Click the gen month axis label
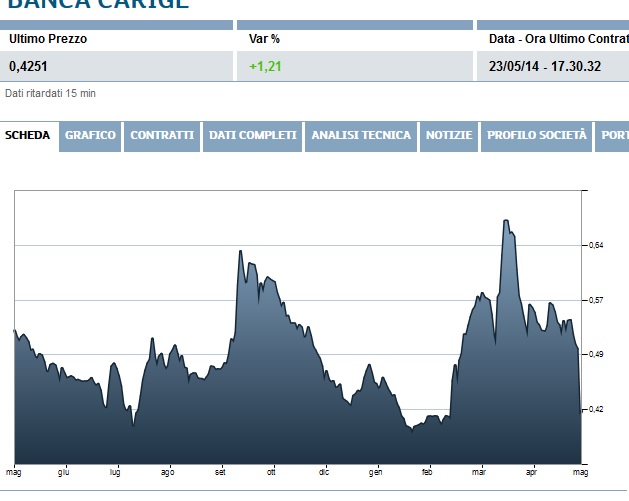This screenshot has height=501, width=629. (x=375, y=472)
